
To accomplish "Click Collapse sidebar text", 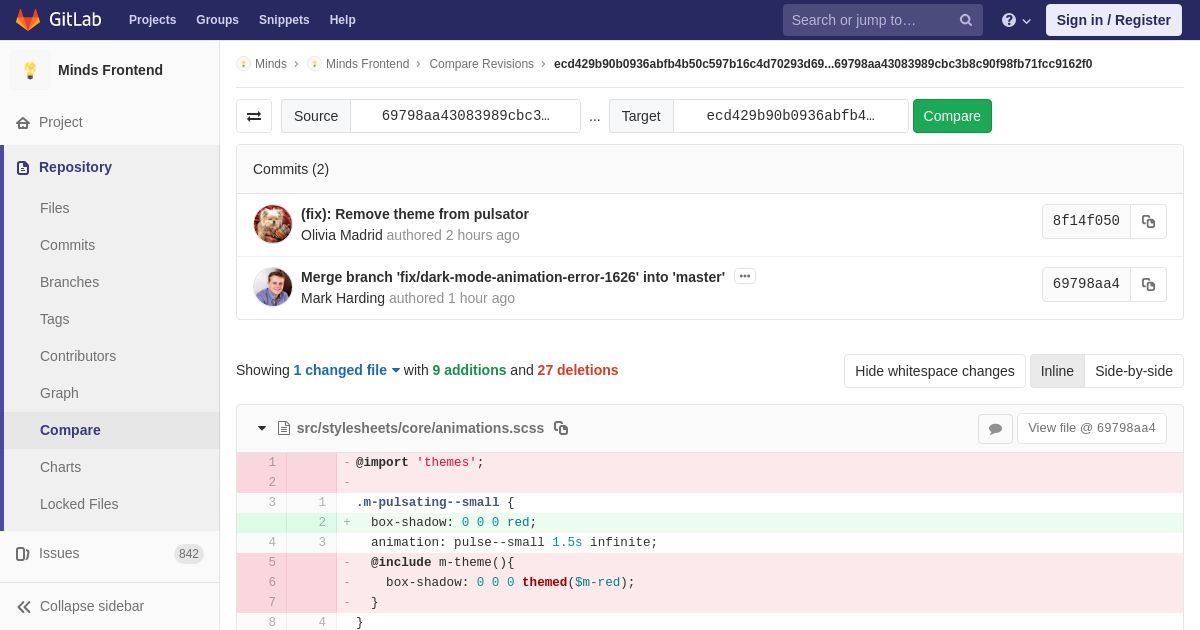I will pyautogui.click(x=92, y=606).
